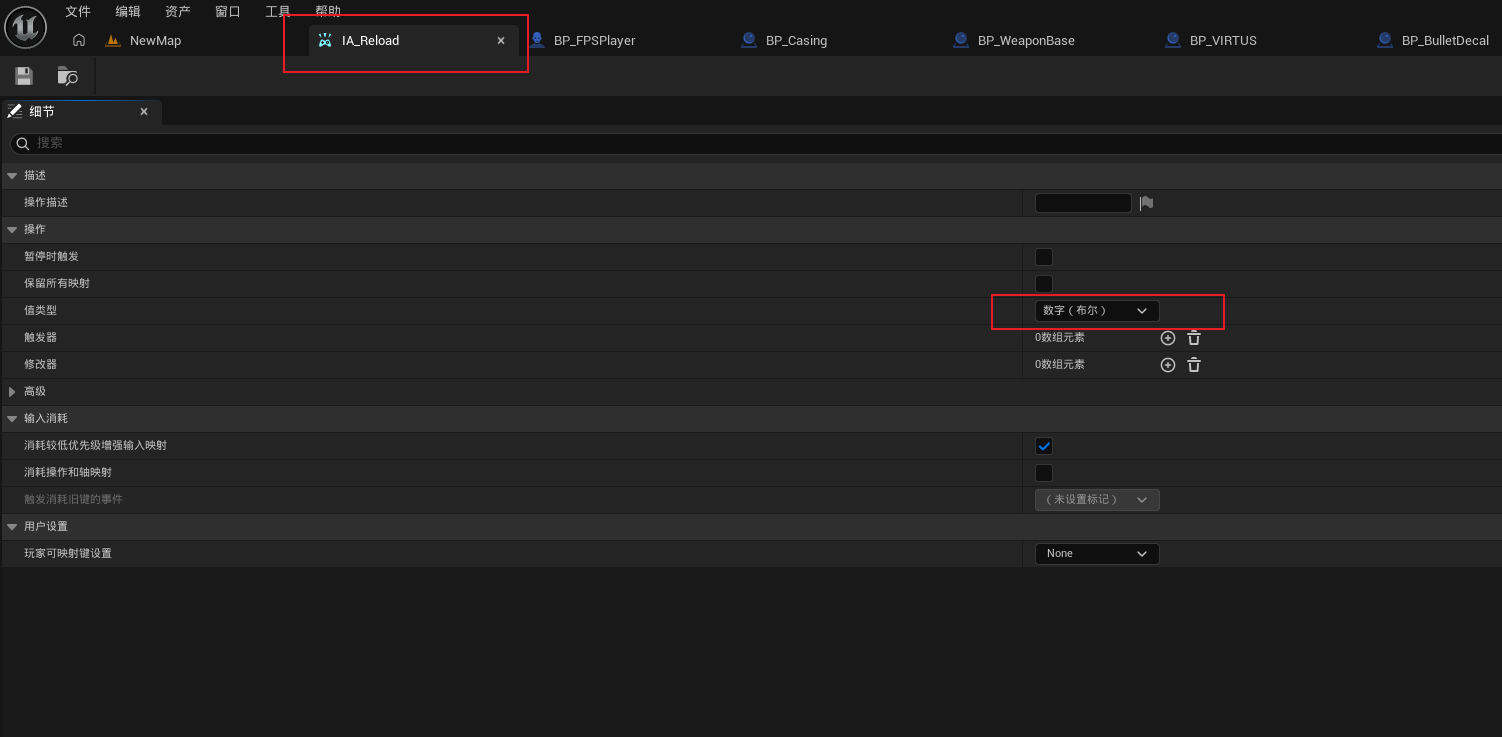Add element to 修改器 array
1502x737 pixels.
tap(1167, 365)
